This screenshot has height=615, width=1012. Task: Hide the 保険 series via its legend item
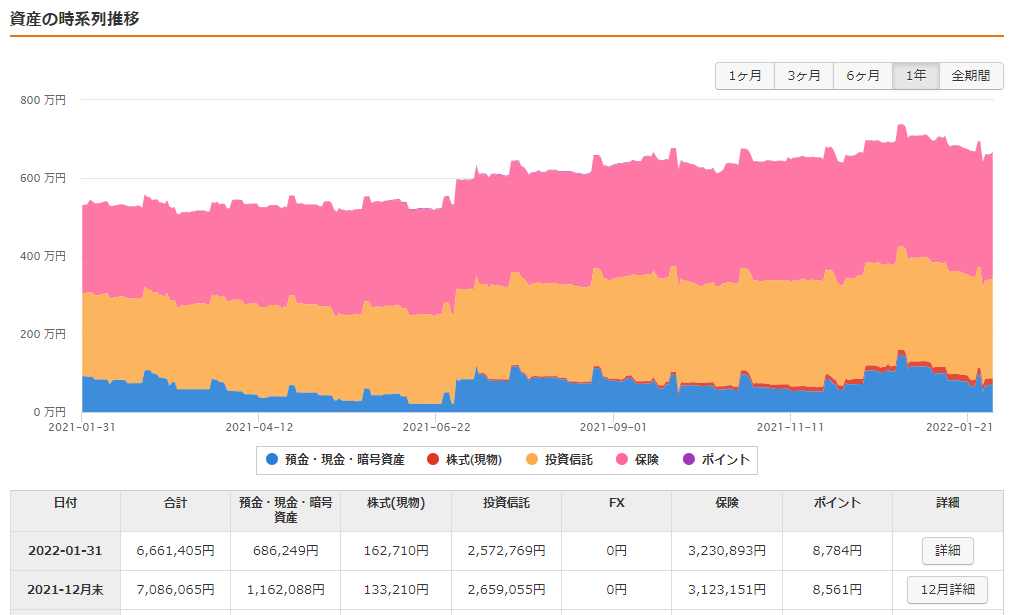coord(641,460)
